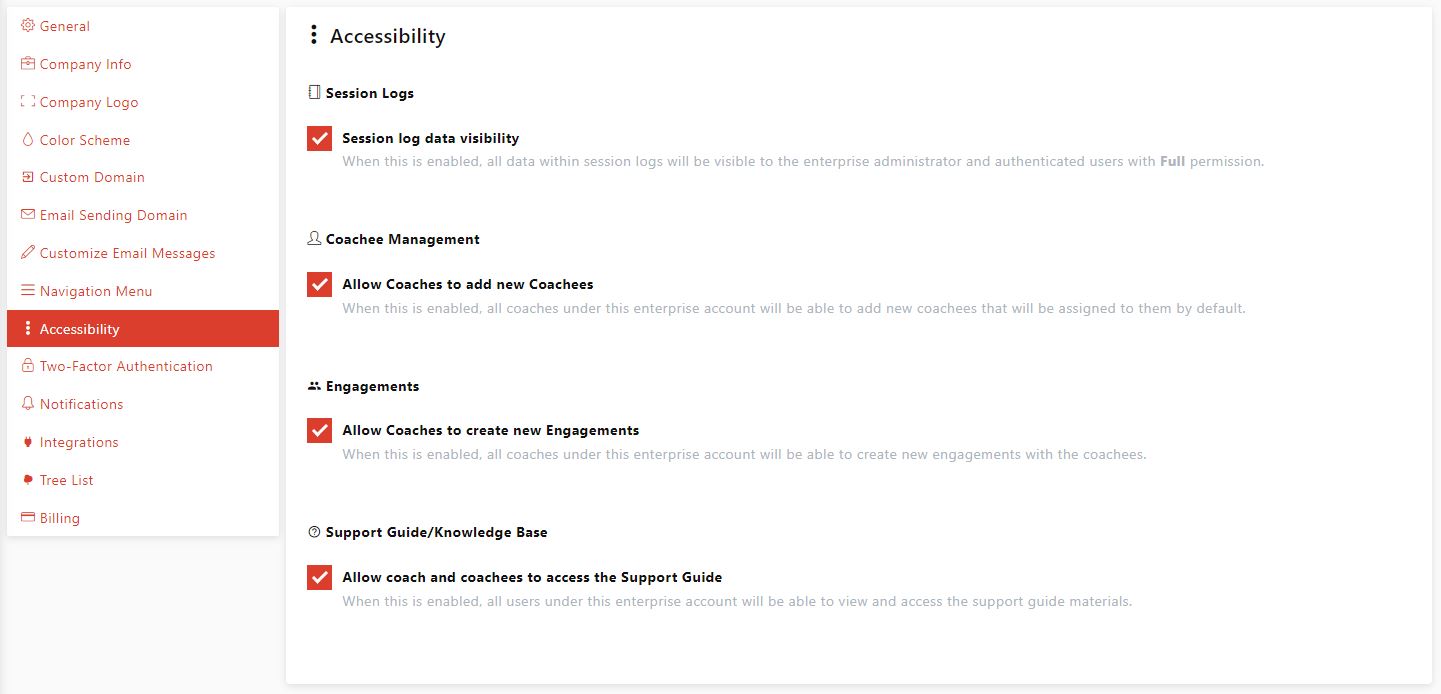Uncheck Allow Coaches to add new Coachees

click(318, 284)
